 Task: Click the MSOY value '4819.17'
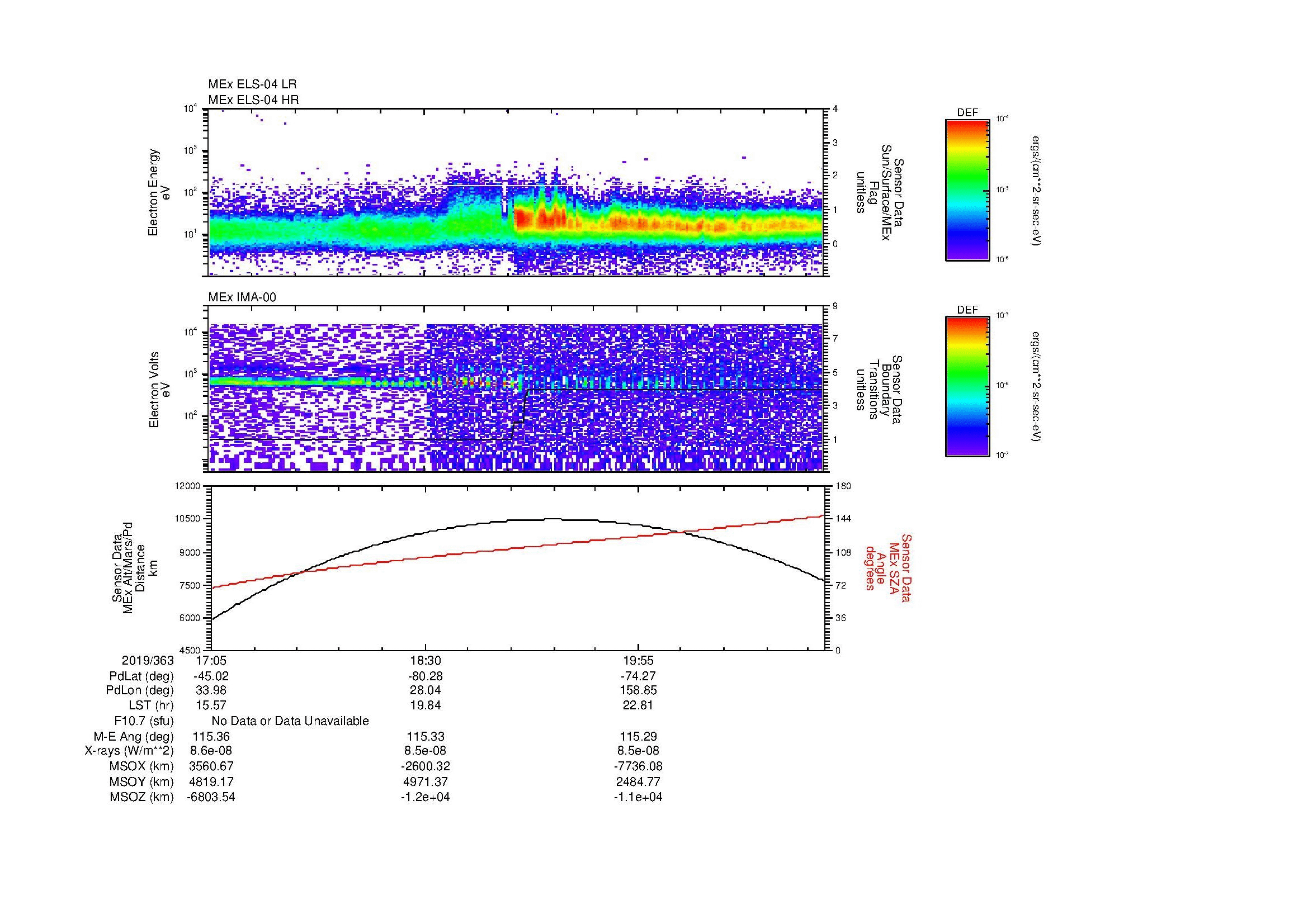click(211, 782)
